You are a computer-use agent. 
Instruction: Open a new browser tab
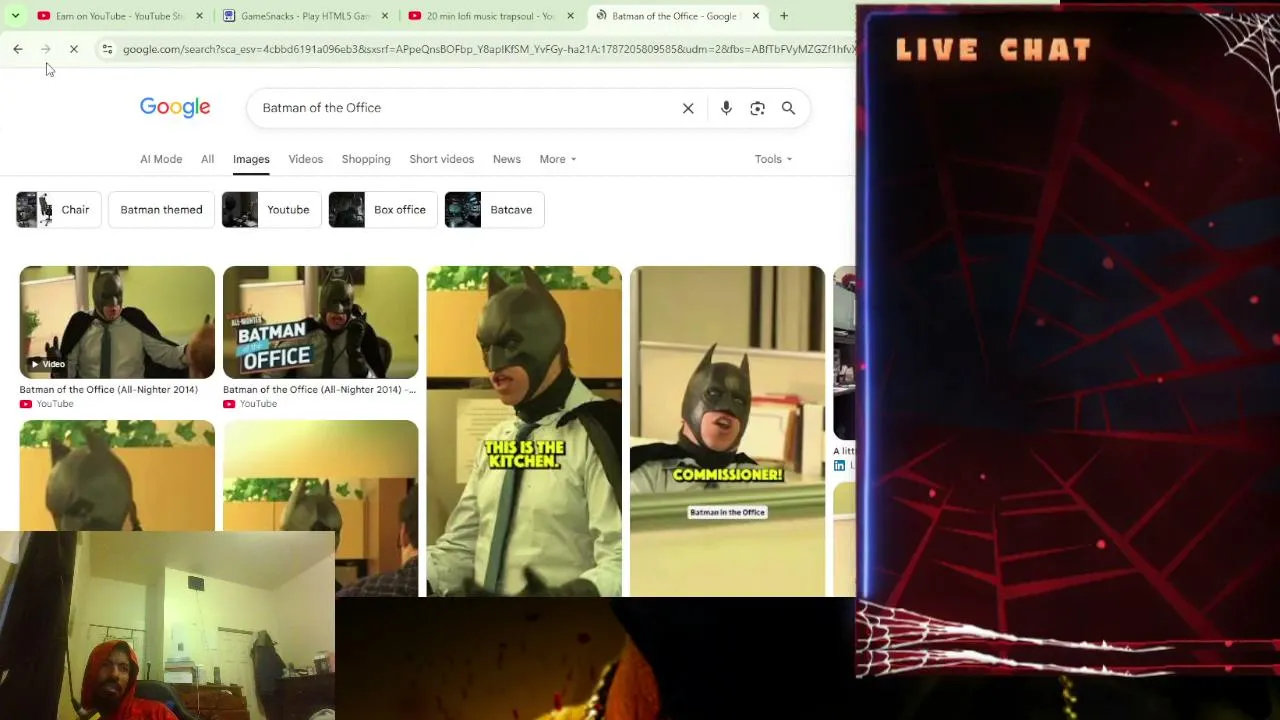point(784,16)
